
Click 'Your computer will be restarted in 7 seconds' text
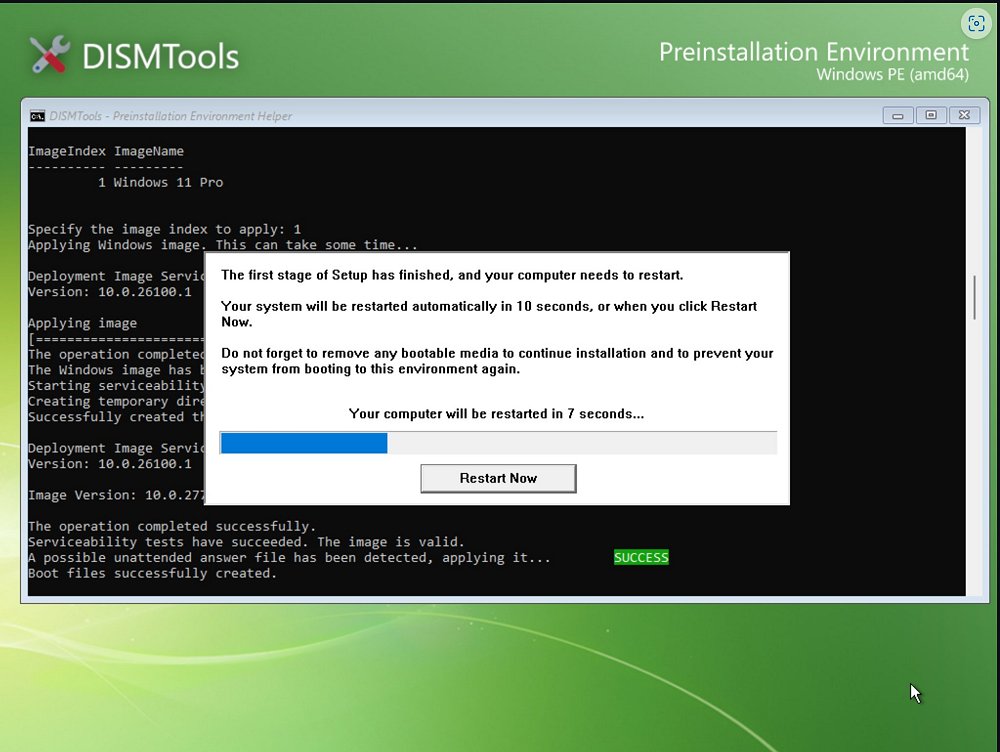(497, 414)
